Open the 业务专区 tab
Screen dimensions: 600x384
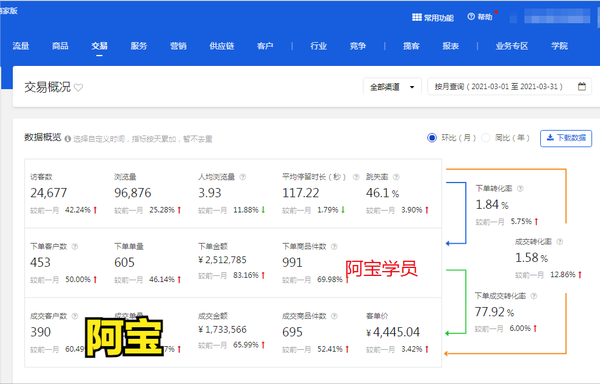coord(512,46)
